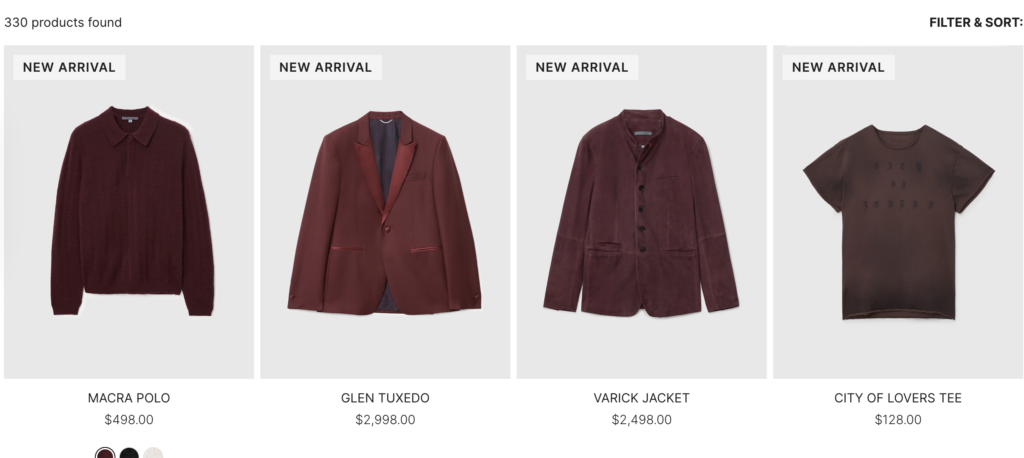Choose the black color swatch for Macra Polo
Image resolution: width=1024 pixels, height=458 pixels.
(x=129, y=453)
